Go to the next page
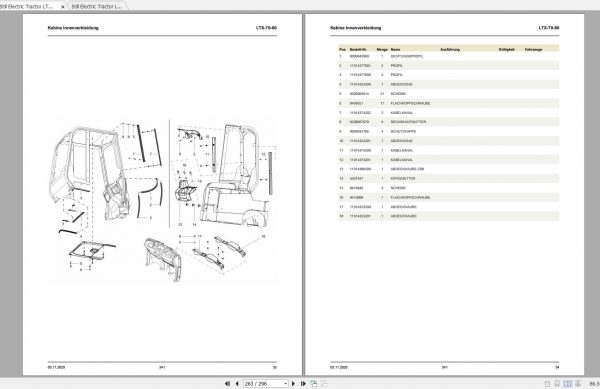The height and width of the screenshot is (389, 600). (293, 383)
